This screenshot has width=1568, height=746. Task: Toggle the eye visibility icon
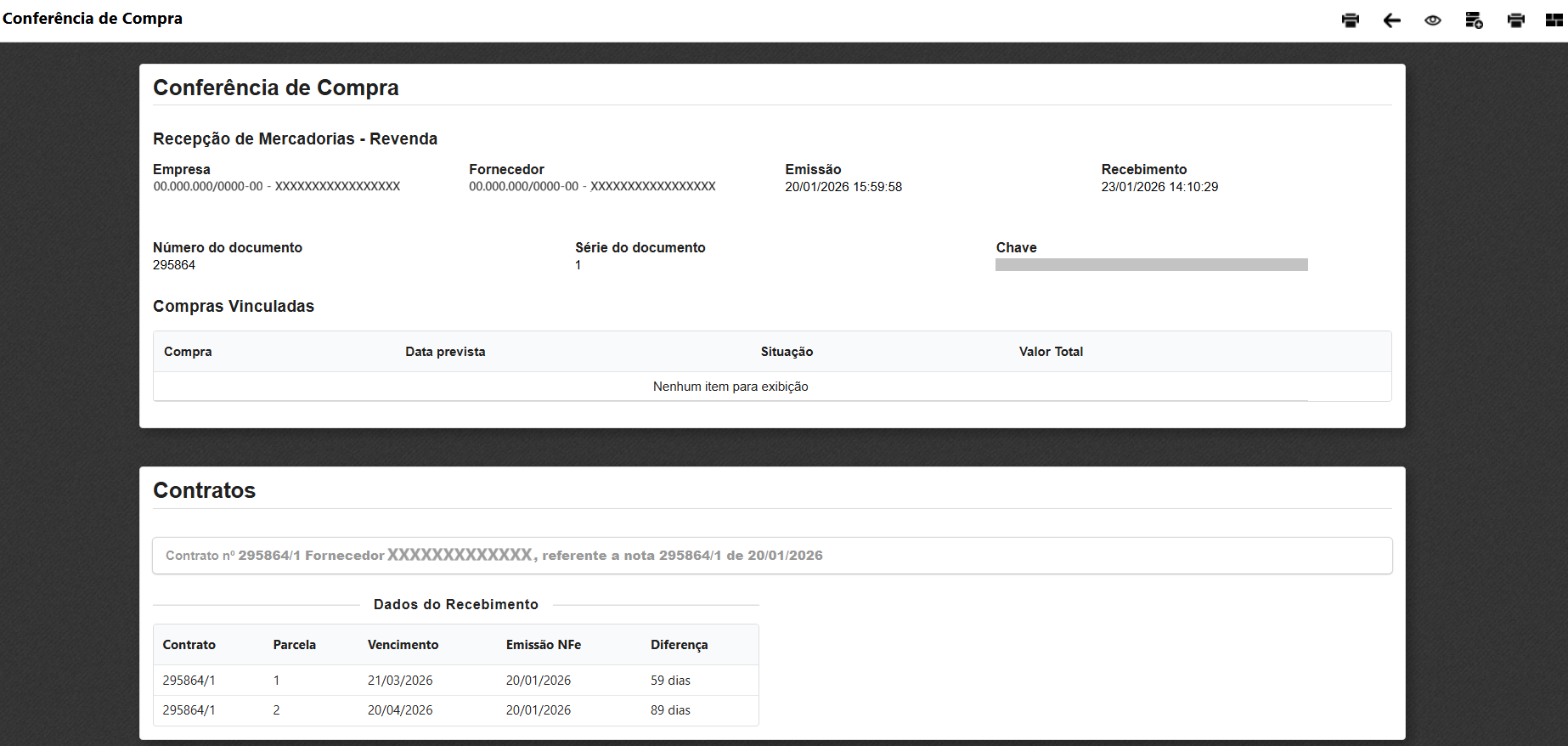tap(1433, 20)
